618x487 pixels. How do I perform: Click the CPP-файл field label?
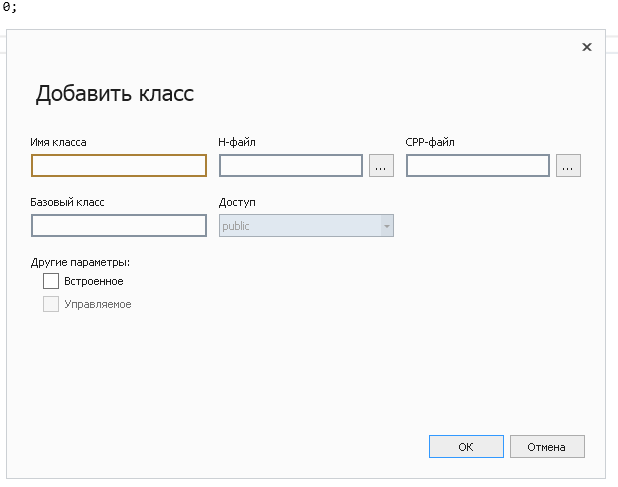click(x=430, y=142)
